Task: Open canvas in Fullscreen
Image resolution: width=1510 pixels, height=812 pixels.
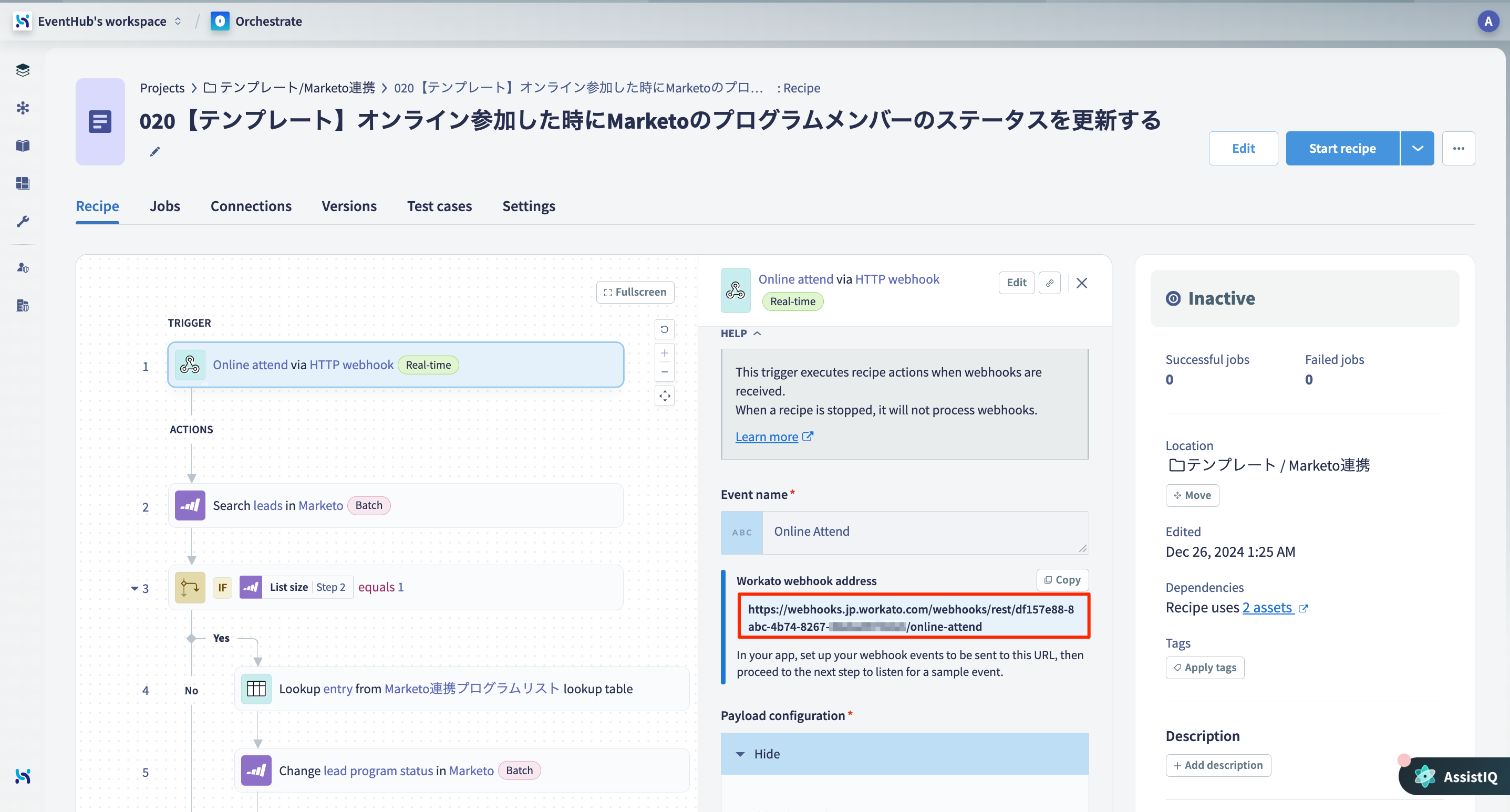Action: click(635, 293)
